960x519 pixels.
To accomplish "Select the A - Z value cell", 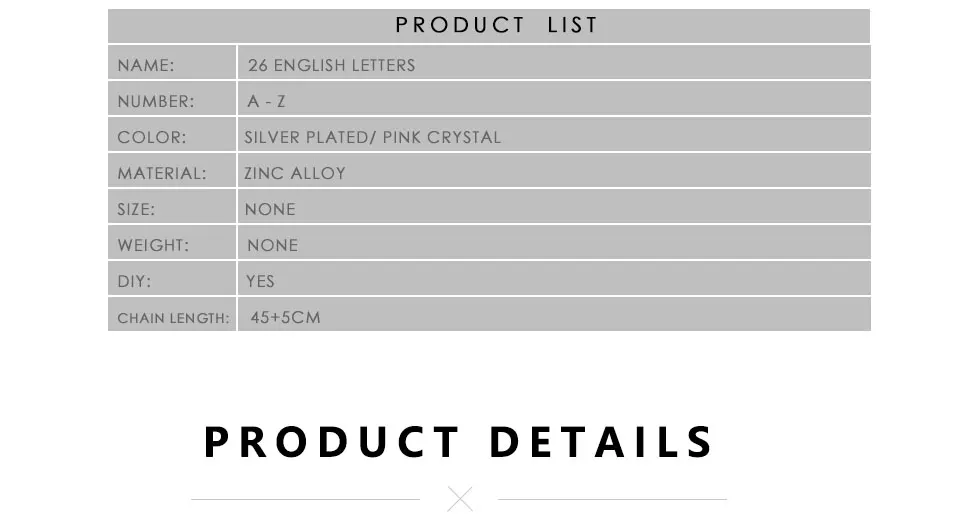I will point(554,99).
